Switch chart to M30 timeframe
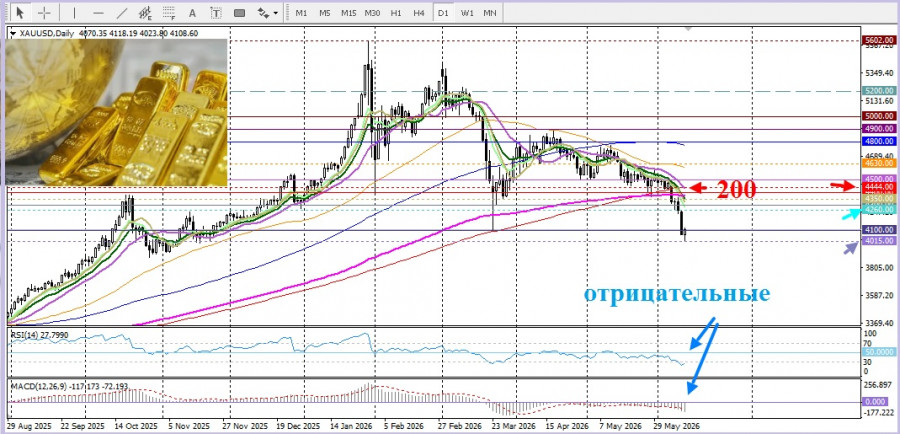The image size is (900, 434). (372, 12)
